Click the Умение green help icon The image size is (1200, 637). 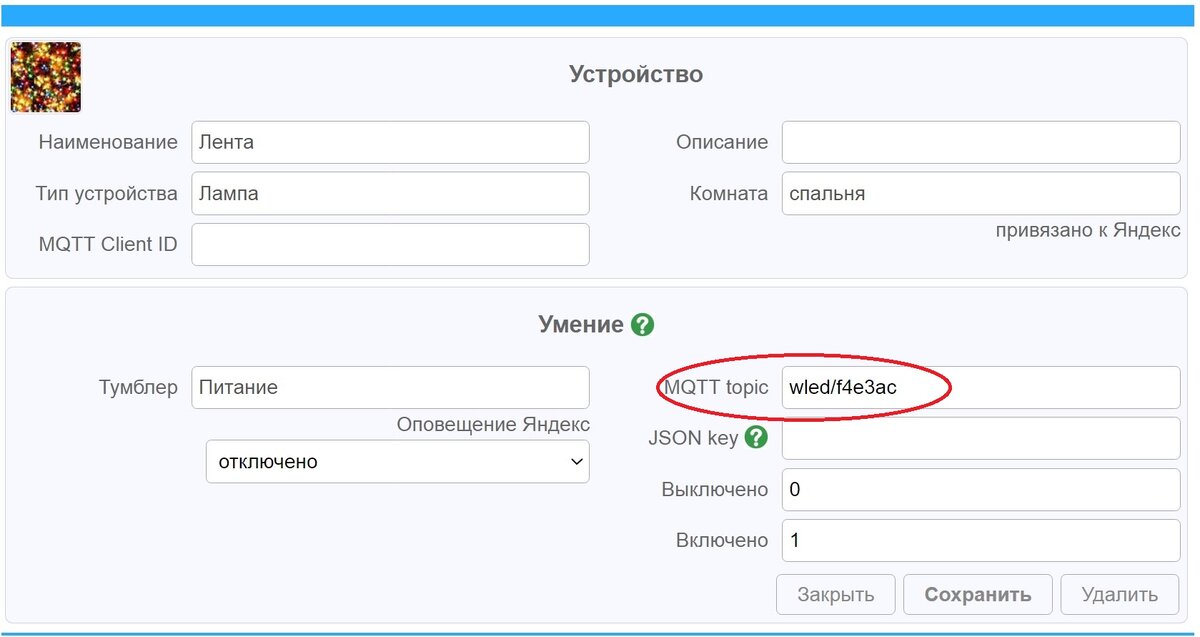click(643, 324)
